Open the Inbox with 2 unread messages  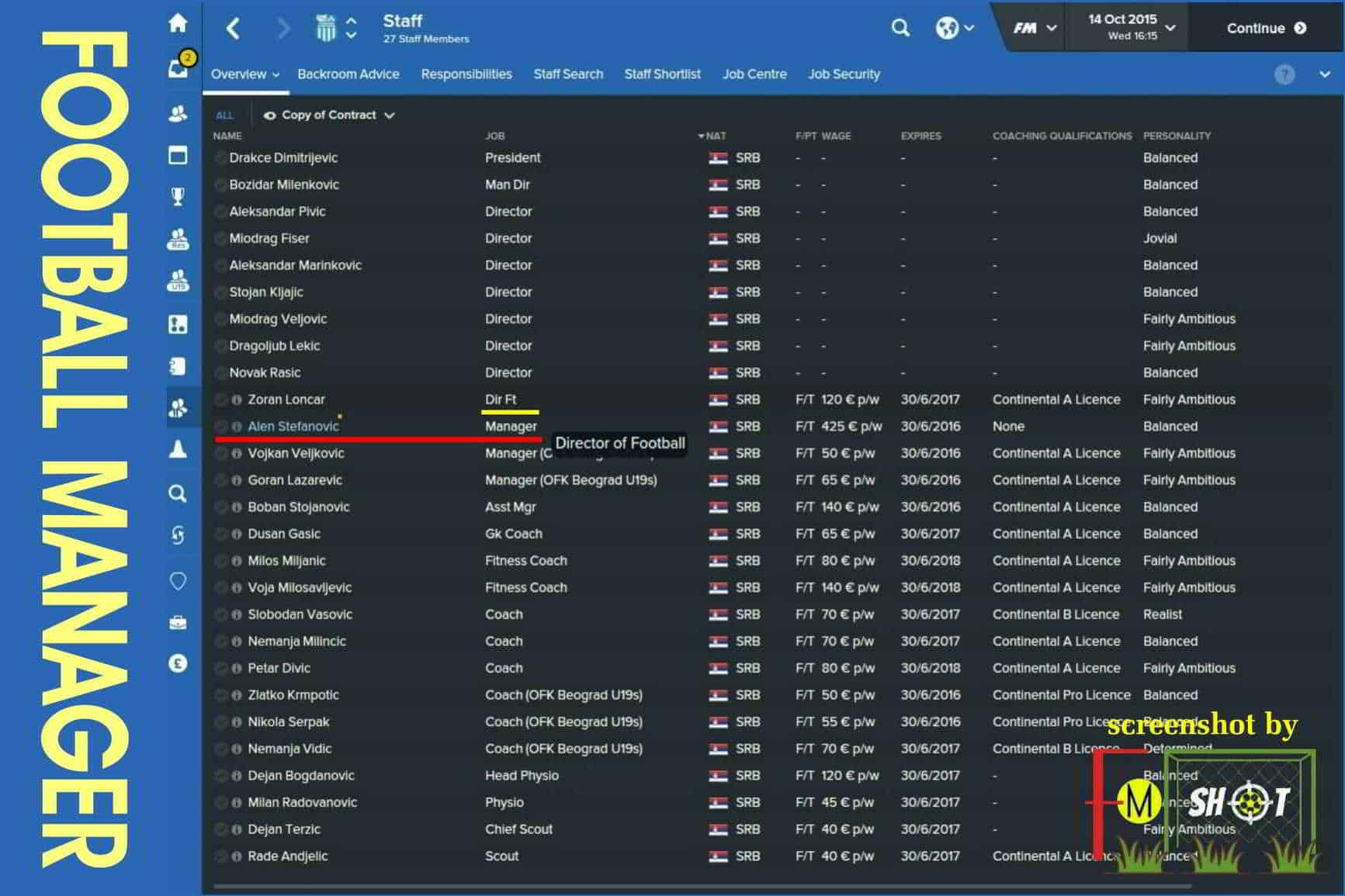179,67
